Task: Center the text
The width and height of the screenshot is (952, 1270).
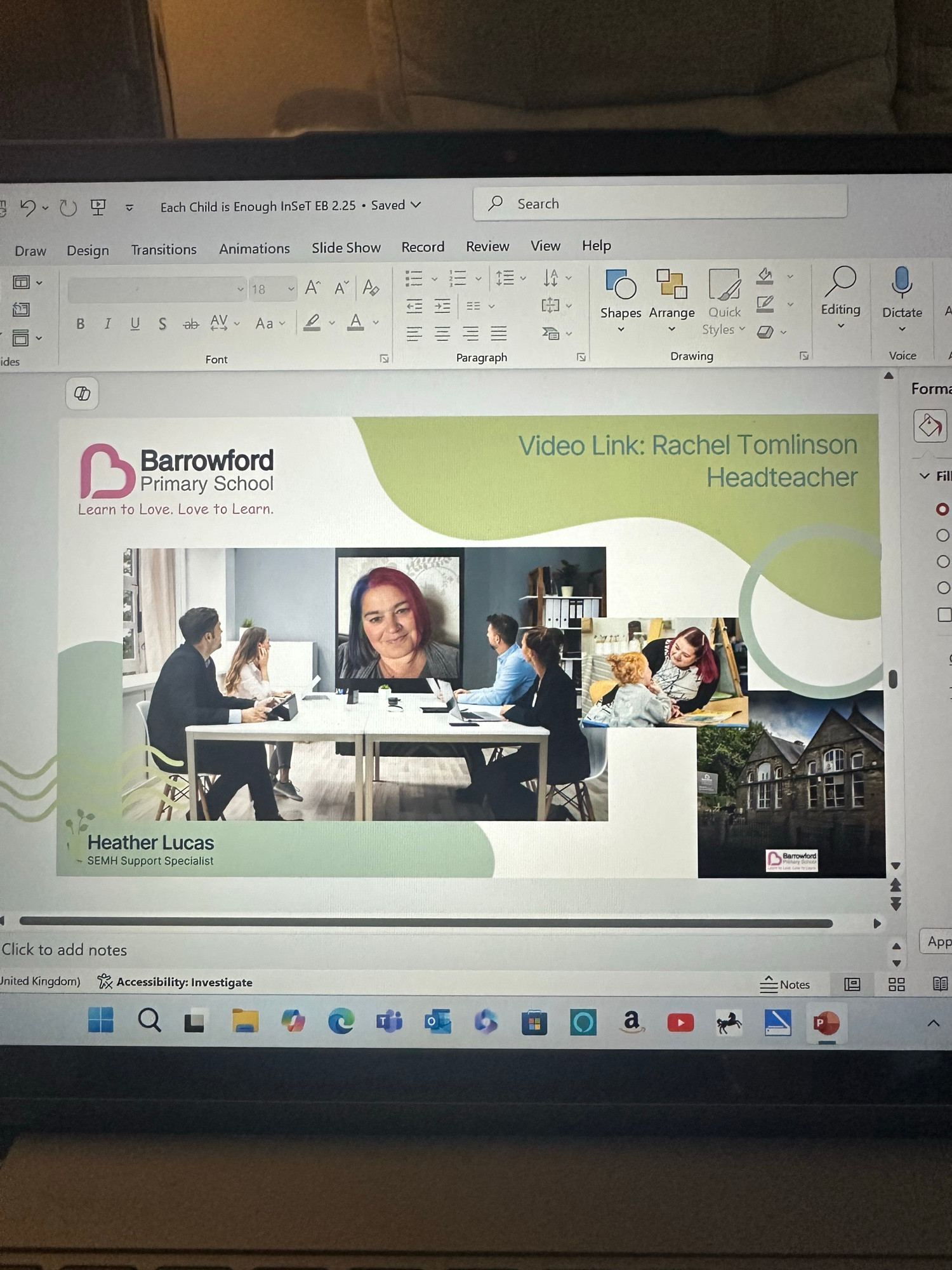Action: (x=442, y=333)
